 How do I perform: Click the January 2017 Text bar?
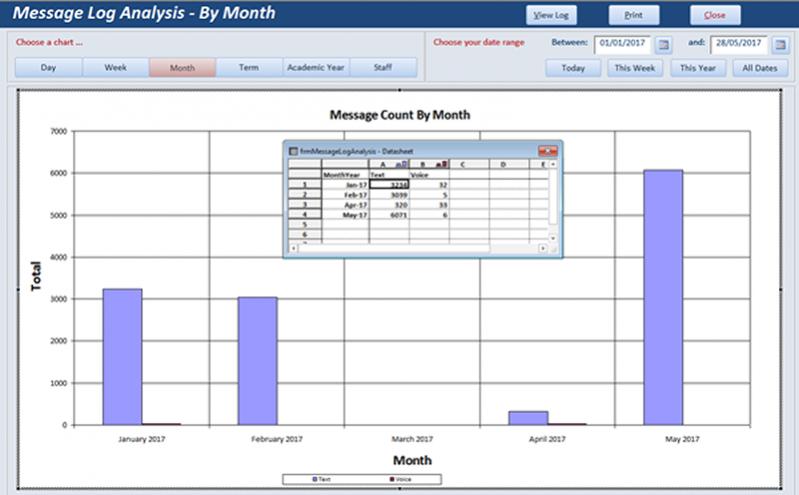122,357
